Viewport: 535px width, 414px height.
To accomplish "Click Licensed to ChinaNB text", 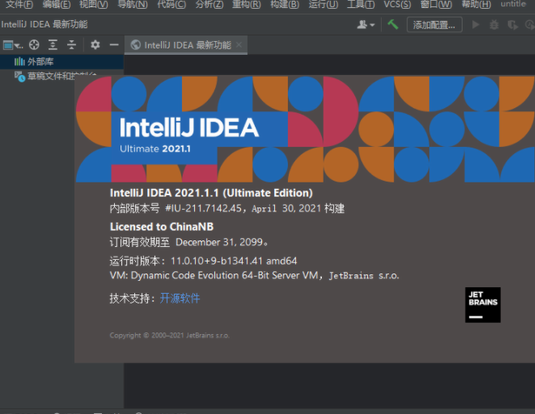I will pyautogui.click(x=162, y=227).
